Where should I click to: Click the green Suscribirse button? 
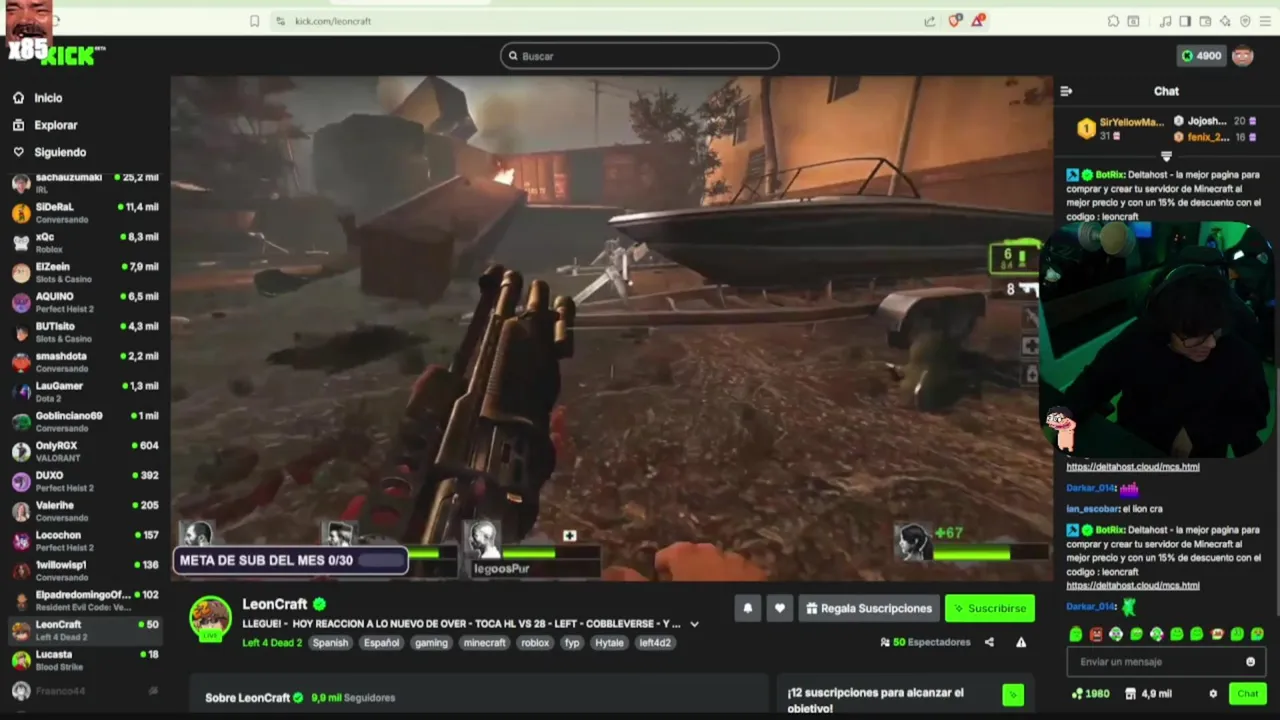pyautogui.click(x=989, y=608)
